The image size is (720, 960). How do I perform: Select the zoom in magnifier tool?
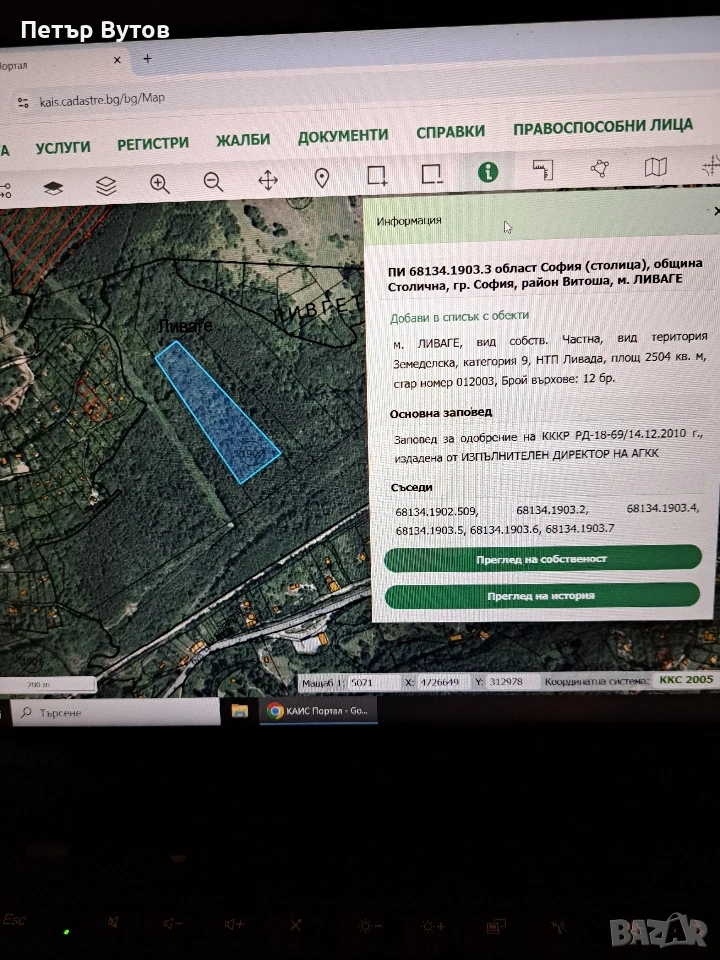coord(159,184)
